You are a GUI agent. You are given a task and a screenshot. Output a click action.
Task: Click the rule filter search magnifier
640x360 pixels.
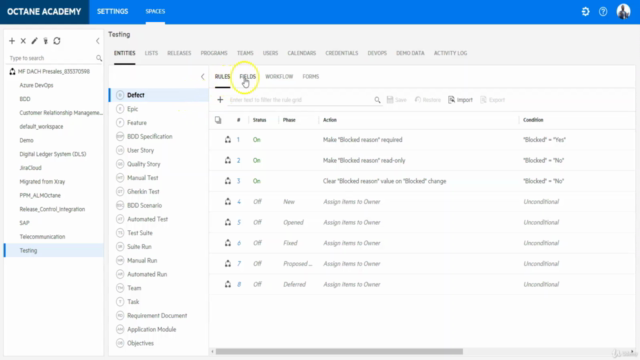point(377,100)
